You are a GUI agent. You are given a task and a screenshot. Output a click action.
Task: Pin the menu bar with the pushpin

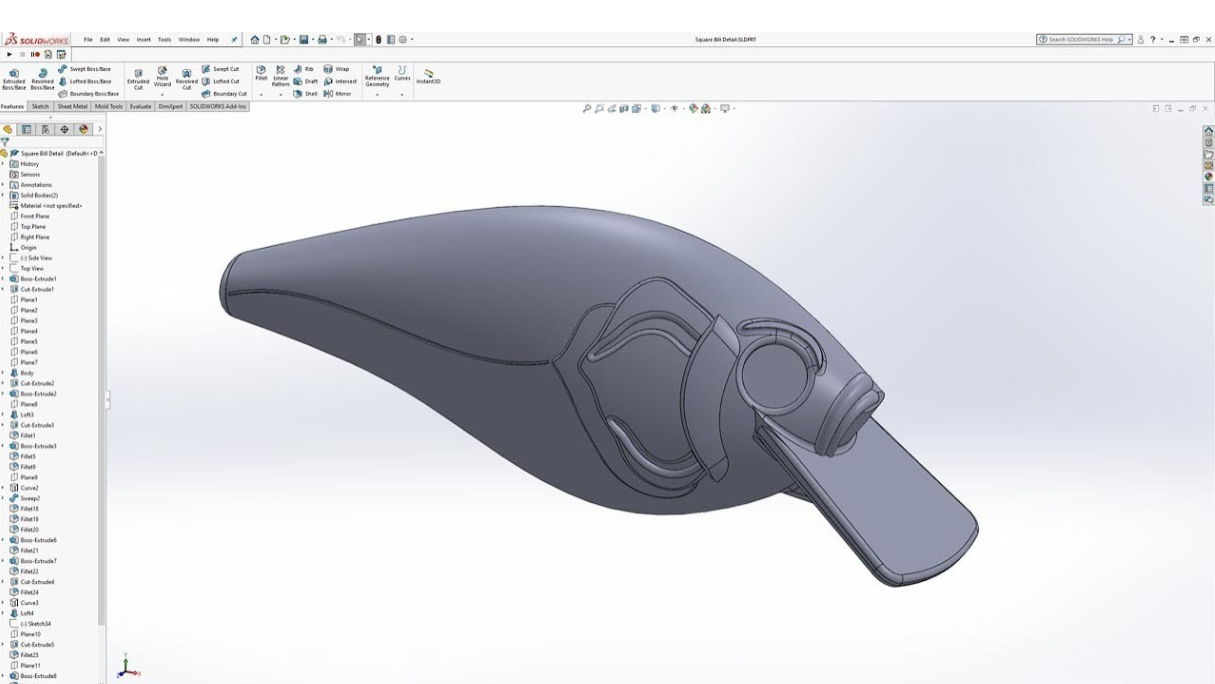tap(234, 40)
